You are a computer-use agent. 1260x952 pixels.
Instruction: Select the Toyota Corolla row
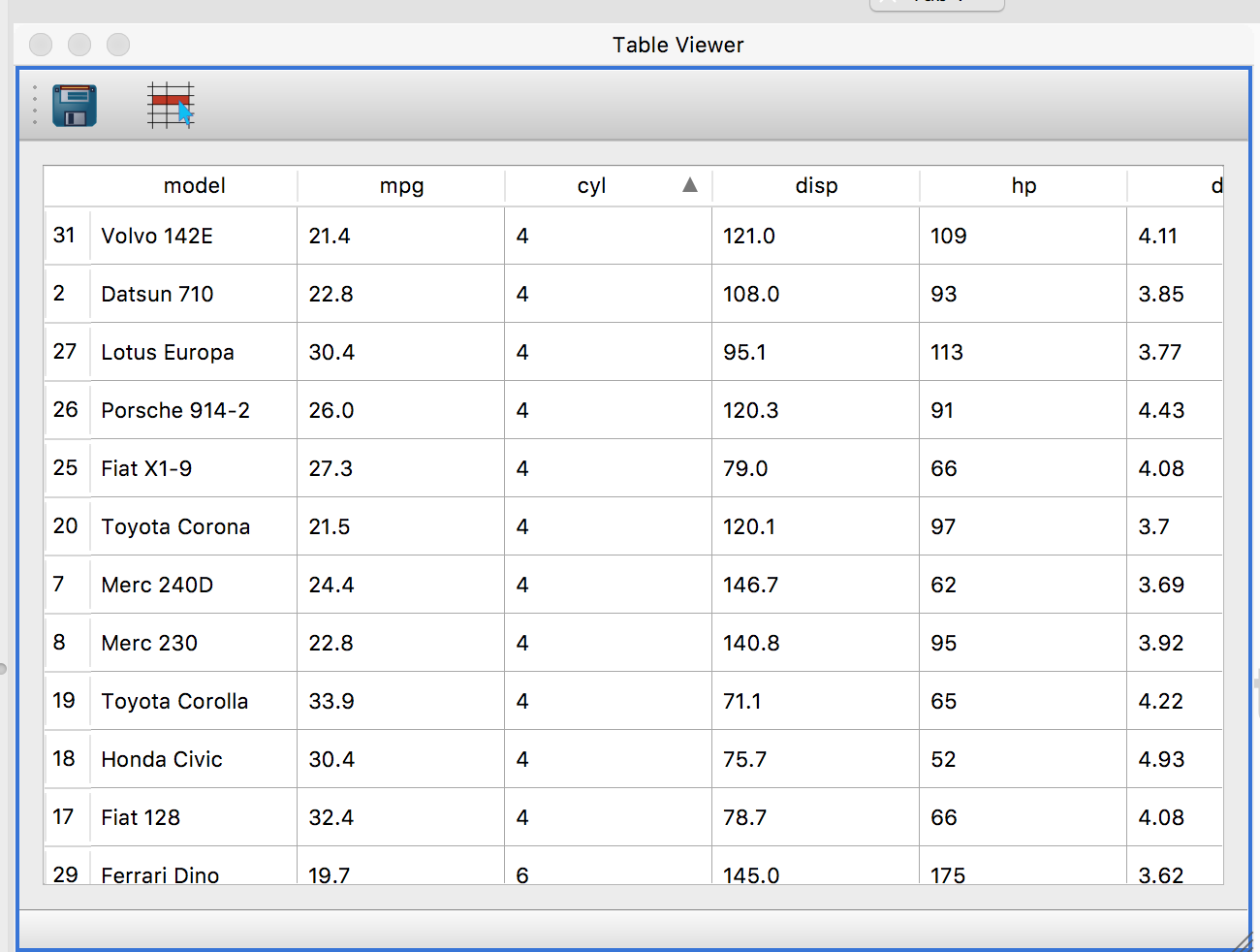pos(174,701)
